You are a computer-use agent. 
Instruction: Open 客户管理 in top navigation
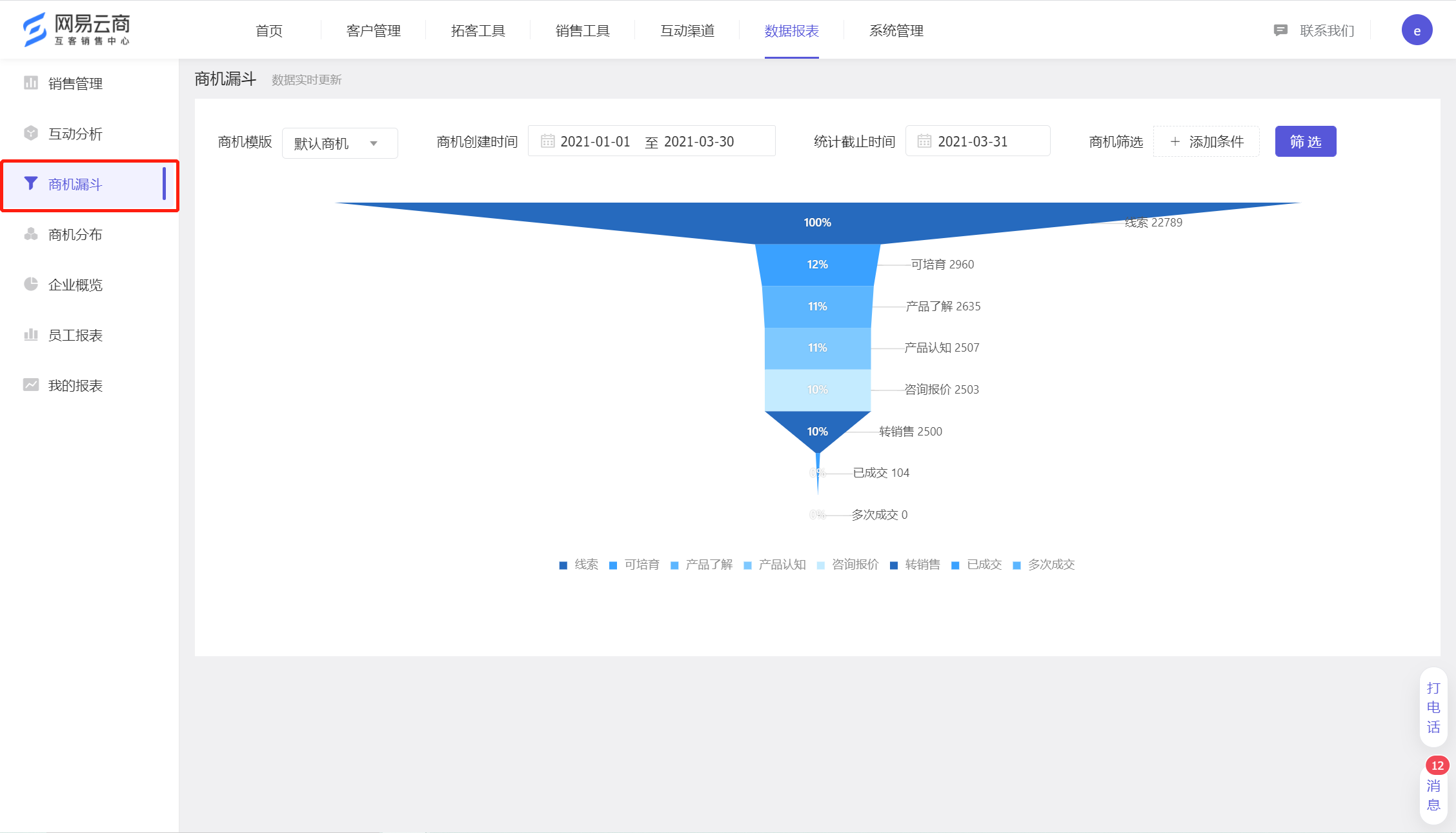[x=373, y=30]
